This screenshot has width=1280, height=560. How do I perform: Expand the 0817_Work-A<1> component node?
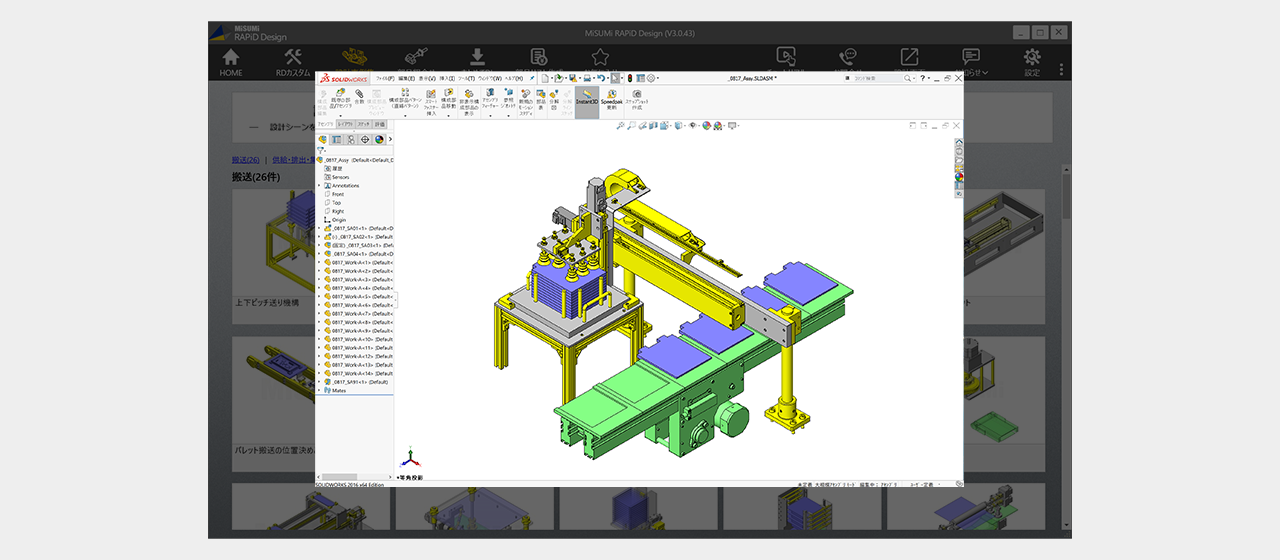[x=319, y=263]
